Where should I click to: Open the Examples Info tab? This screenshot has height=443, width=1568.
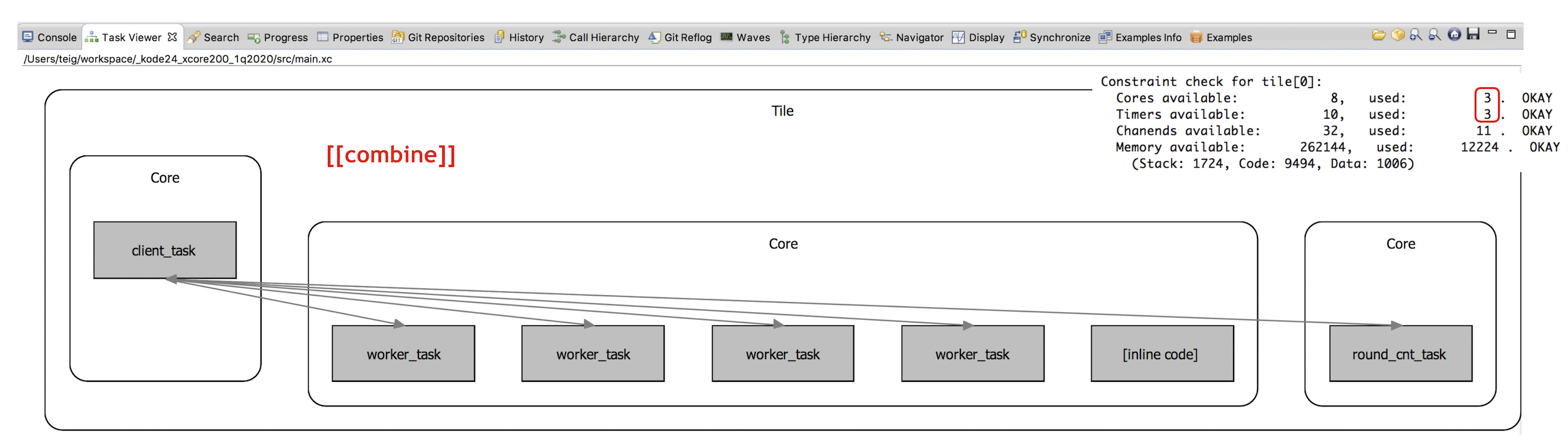tap(1140, 37)
